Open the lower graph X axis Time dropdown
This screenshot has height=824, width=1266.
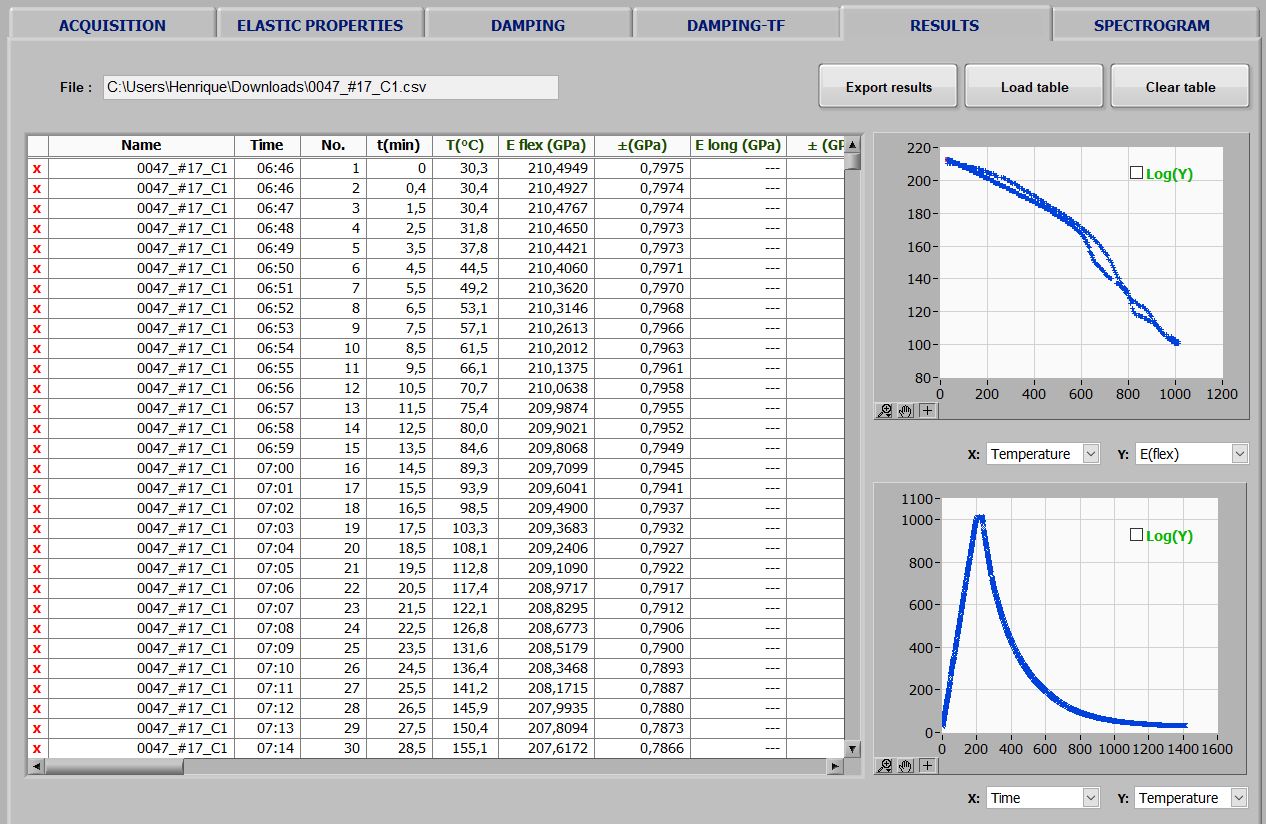1043,798
